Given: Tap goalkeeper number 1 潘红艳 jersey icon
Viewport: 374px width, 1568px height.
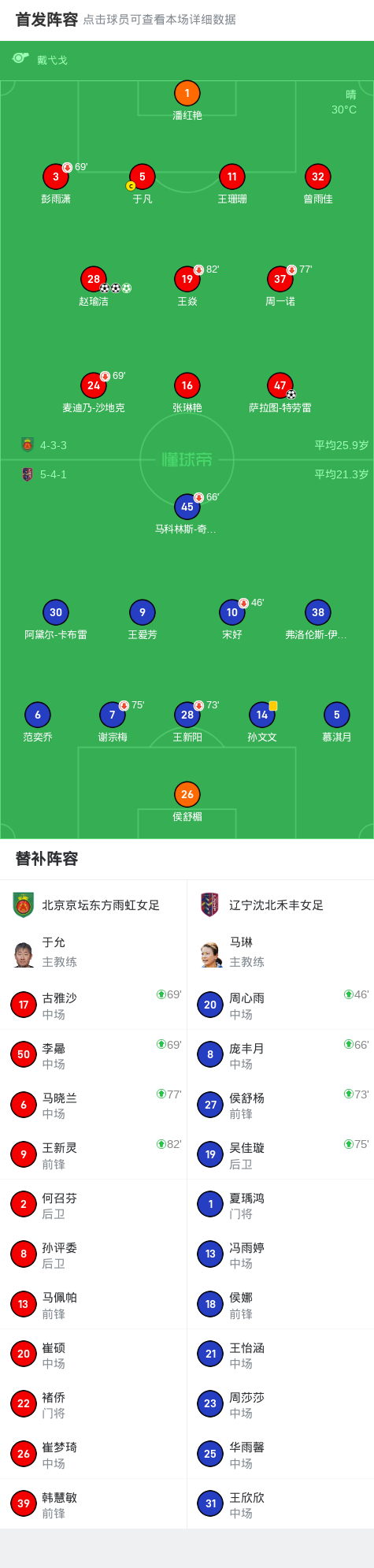Looking at the screenshot, I should pos(187,93).
